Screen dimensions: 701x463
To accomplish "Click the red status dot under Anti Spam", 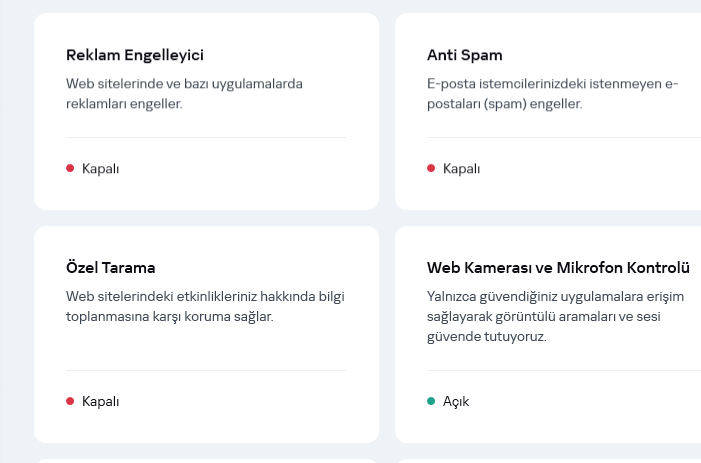I will pyautogui.click(x=431, y=169).
